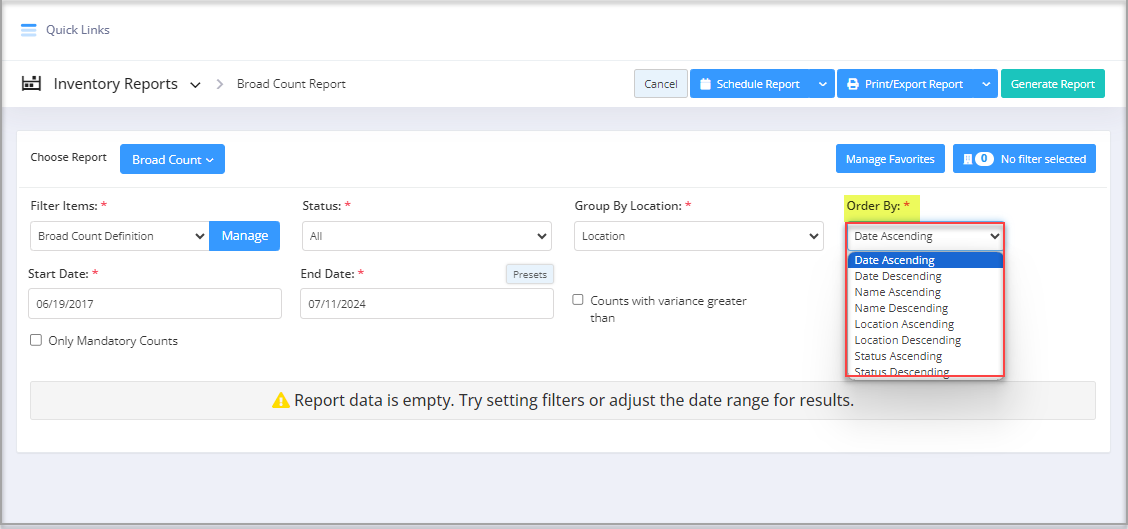Expand the Schedule Report arrow dropdown
Screen dimensions: 1128x529
tap(822, 84)
